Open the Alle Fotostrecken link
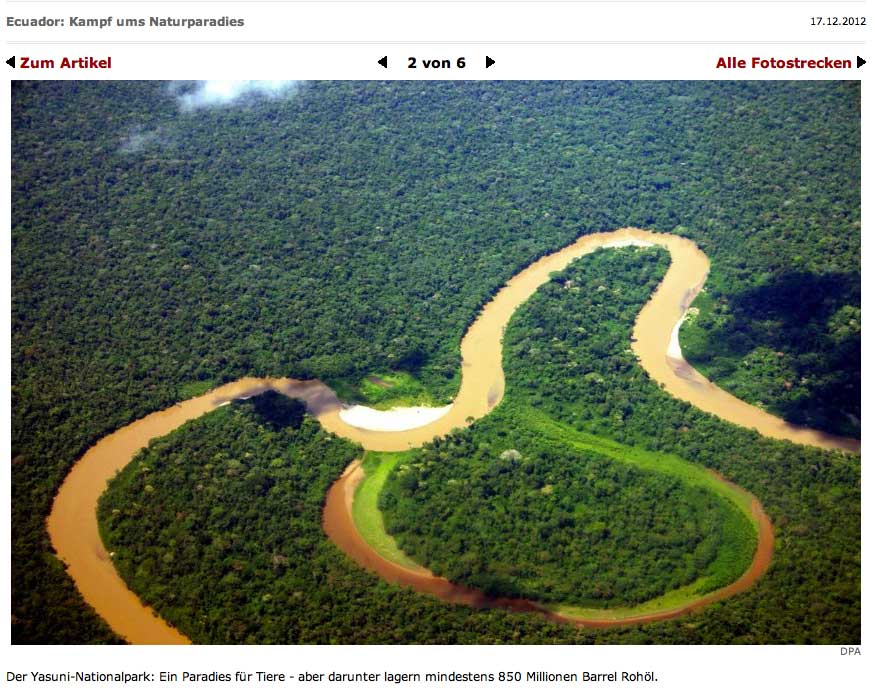875x696 pixels. point(783,63)
